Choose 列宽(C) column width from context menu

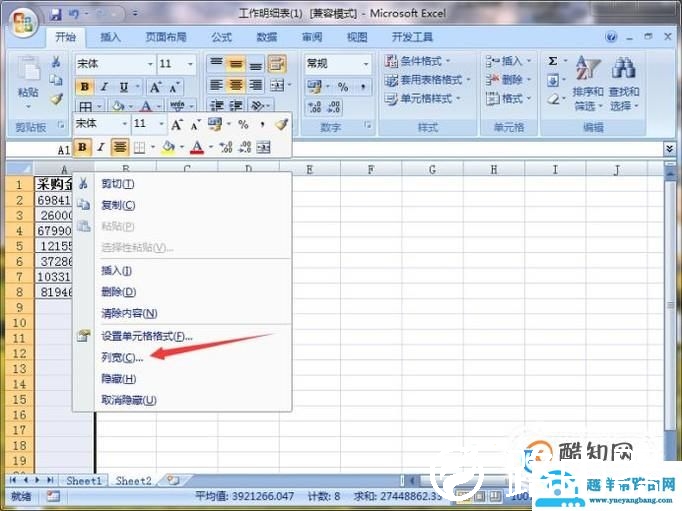coord(182,357)
